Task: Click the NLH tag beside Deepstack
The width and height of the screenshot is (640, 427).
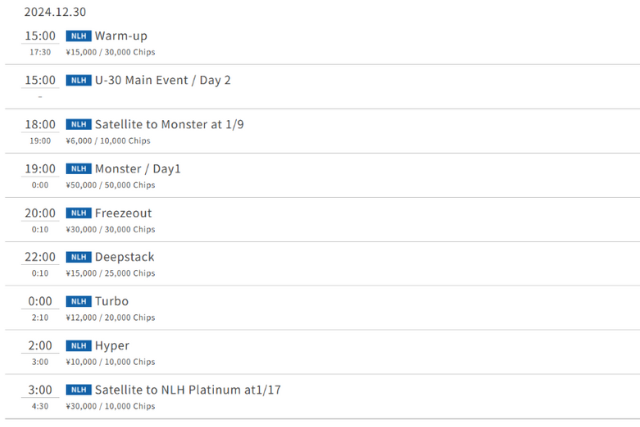Action: 78,257
